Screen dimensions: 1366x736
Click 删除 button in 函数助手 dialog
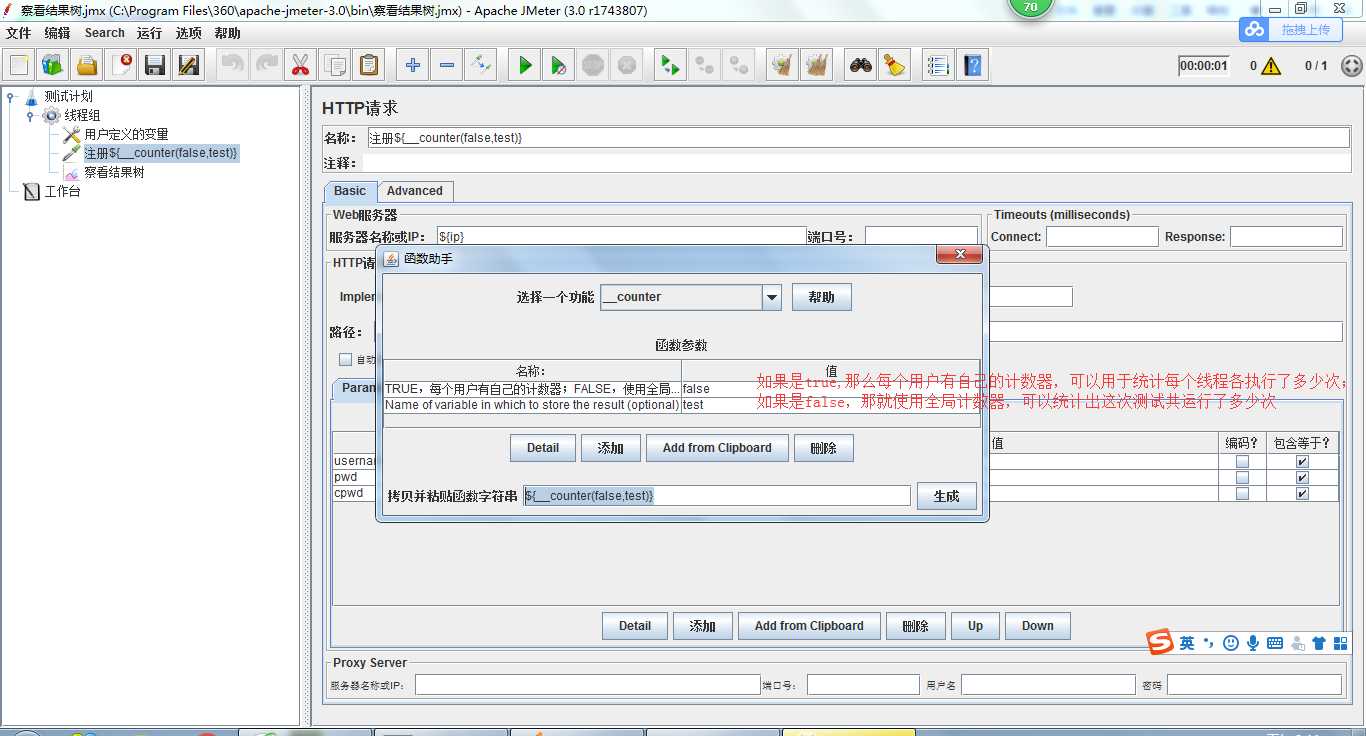pyautogui.click(x=823, y=448)
